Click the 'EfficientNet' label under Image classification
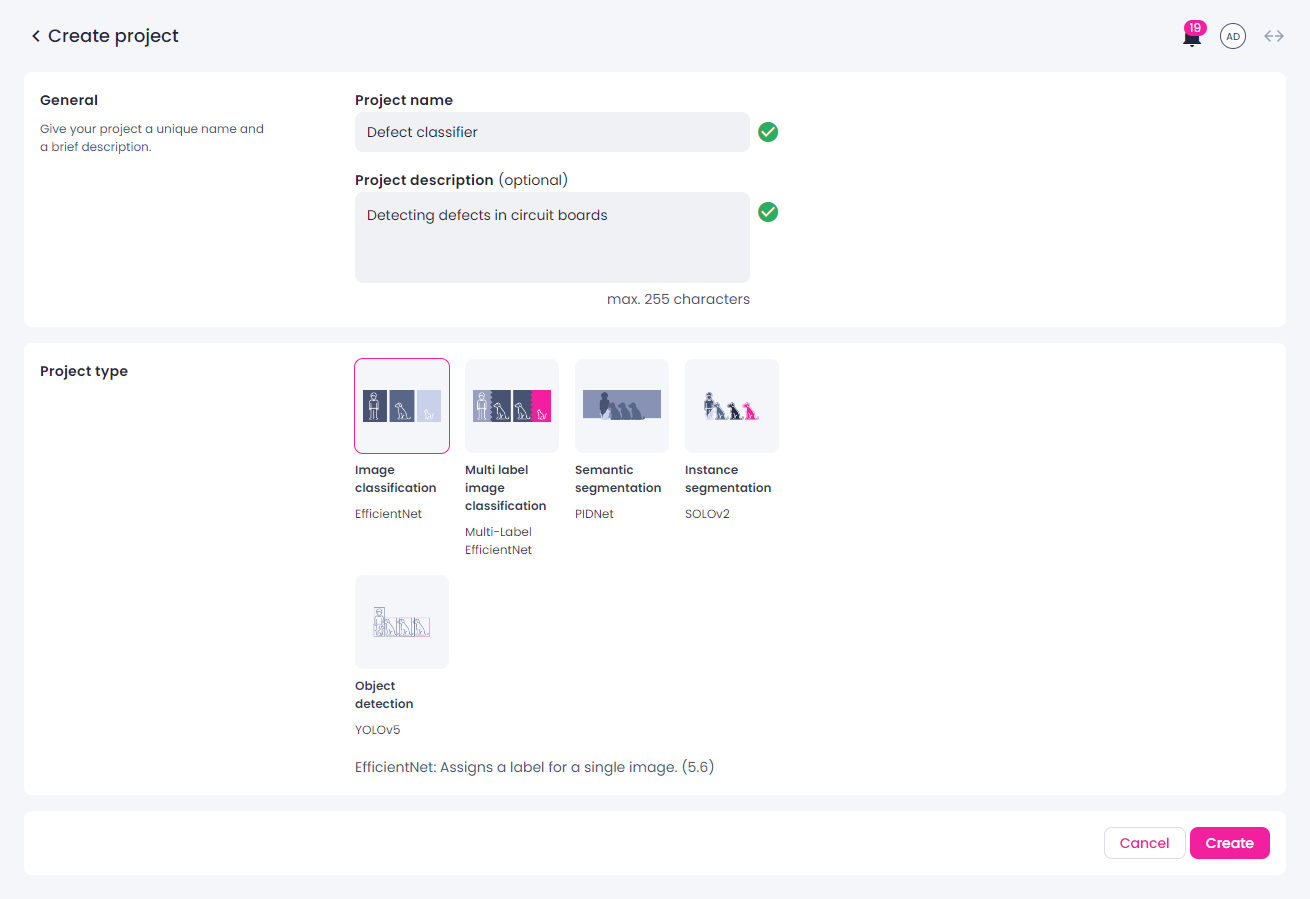This screenshot has width=1310, height=899. [389, 514]
